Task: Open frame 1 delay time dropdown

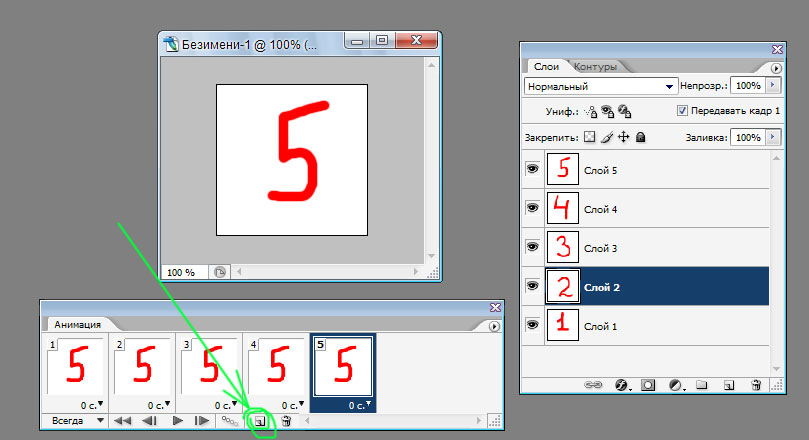Action: (x=92, y=405)
